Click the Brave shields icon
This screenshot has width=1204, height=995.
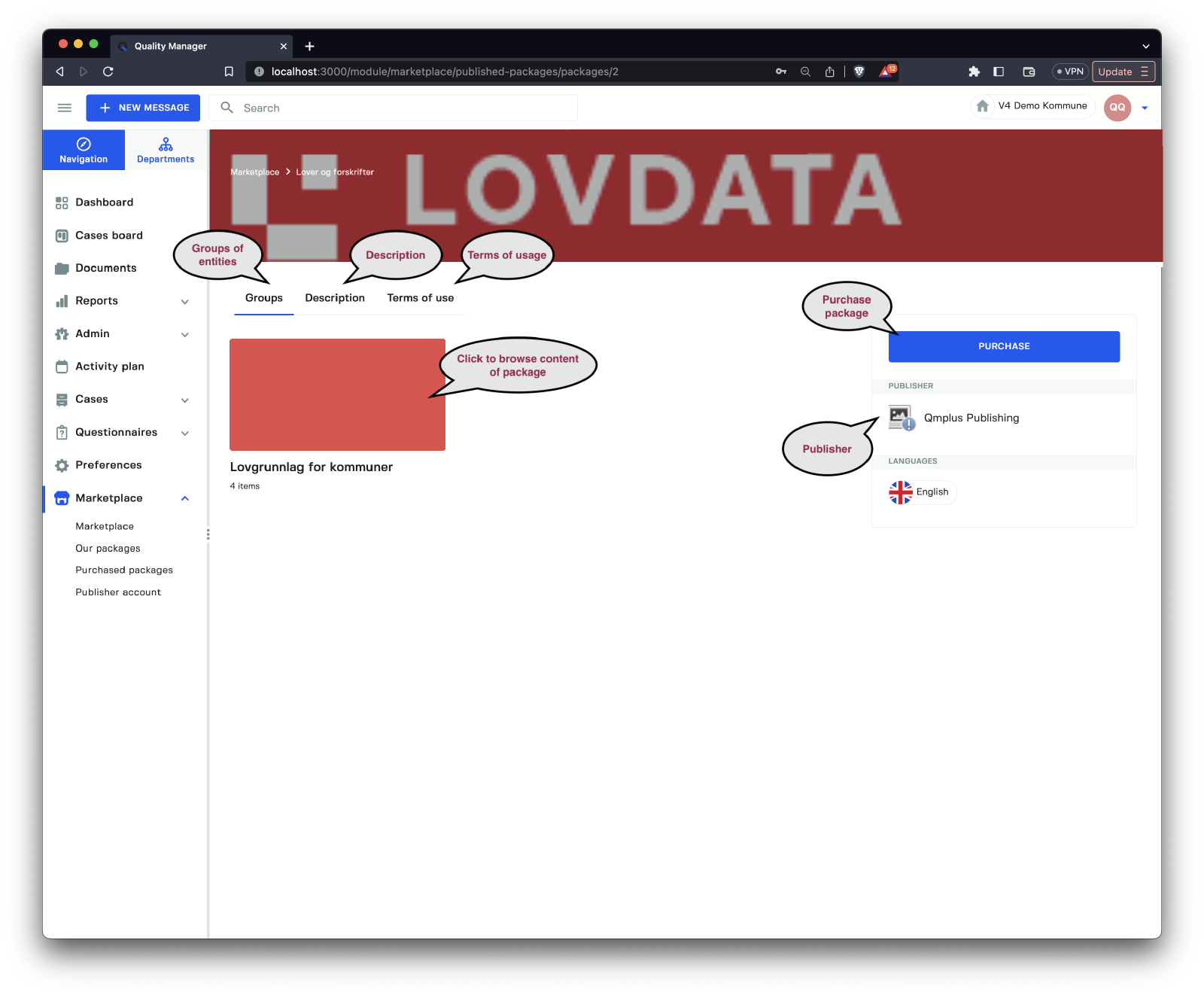(x=859, y=72)
